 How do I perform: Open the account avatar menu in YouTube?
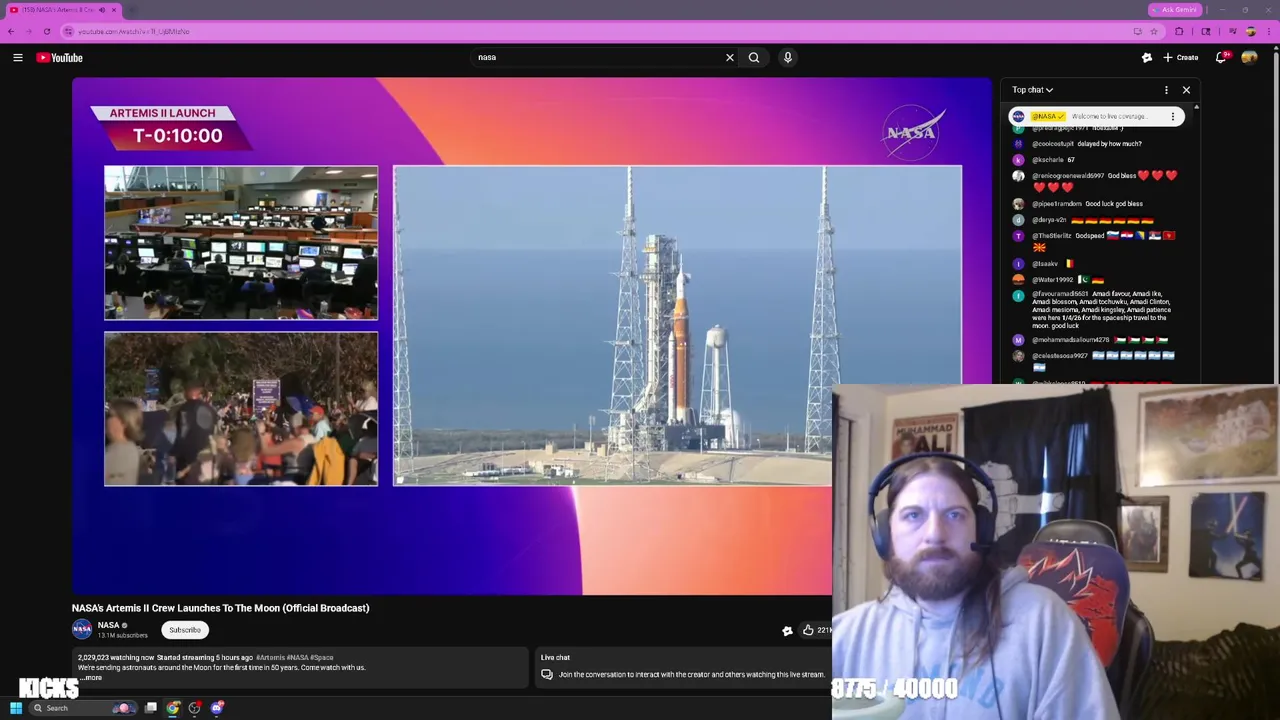click(x=1249, y=58)
